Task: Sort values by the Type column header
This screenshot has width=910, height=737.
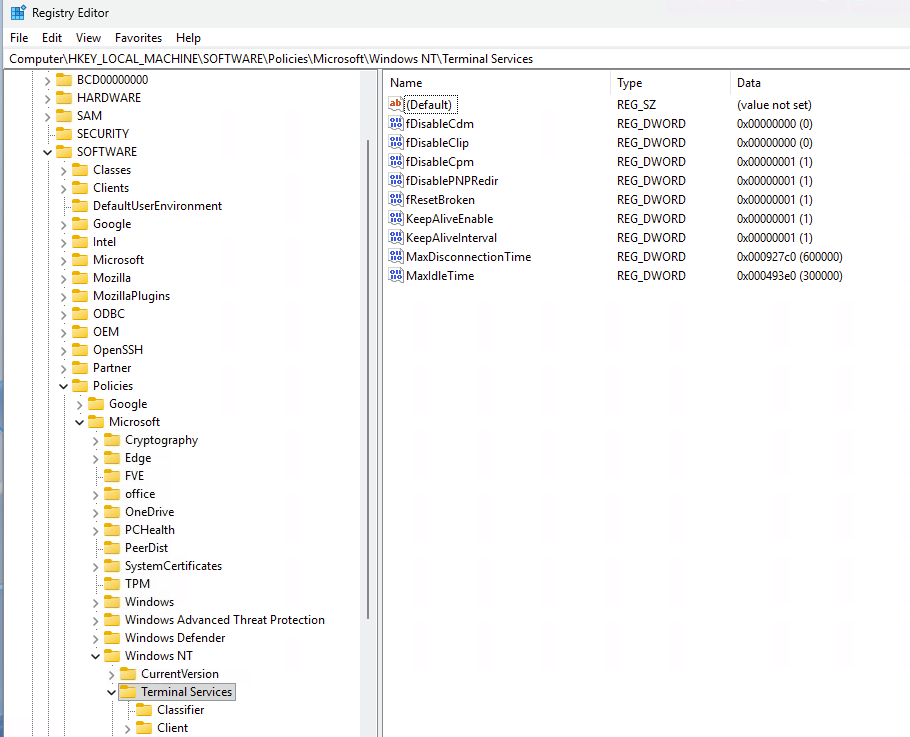Action: click(670, 83)
